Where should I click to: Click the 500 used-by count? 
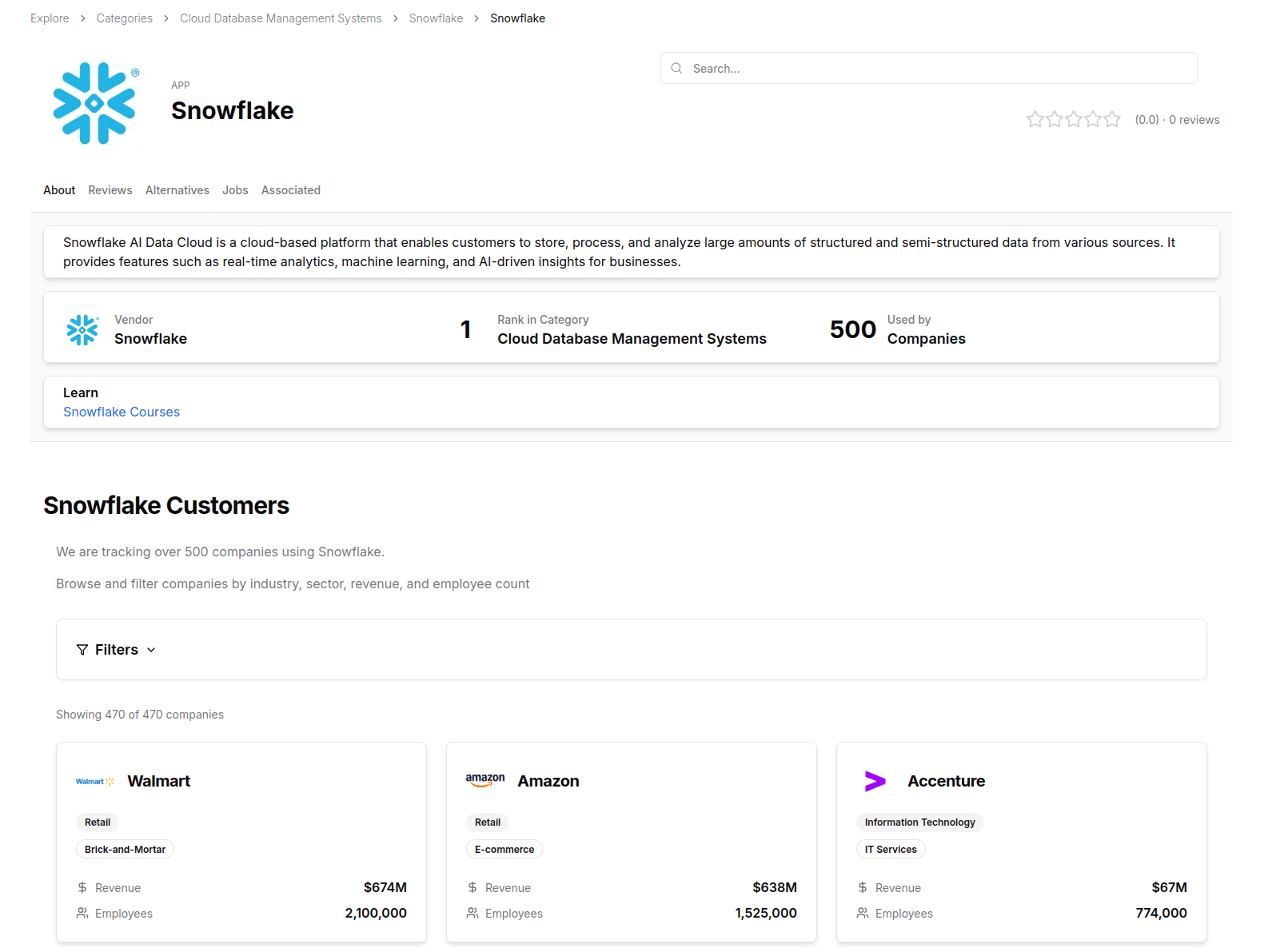[853, 329]
